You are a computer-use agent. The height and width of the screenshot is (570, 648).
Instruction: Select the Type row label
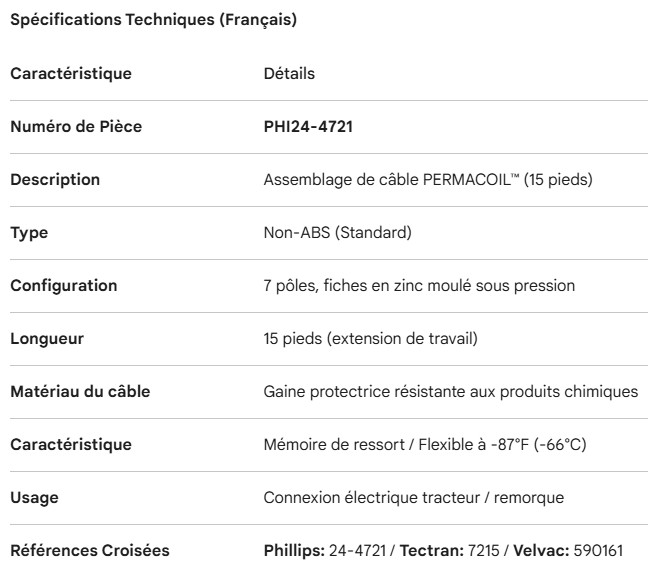click(x=29, y=233)
